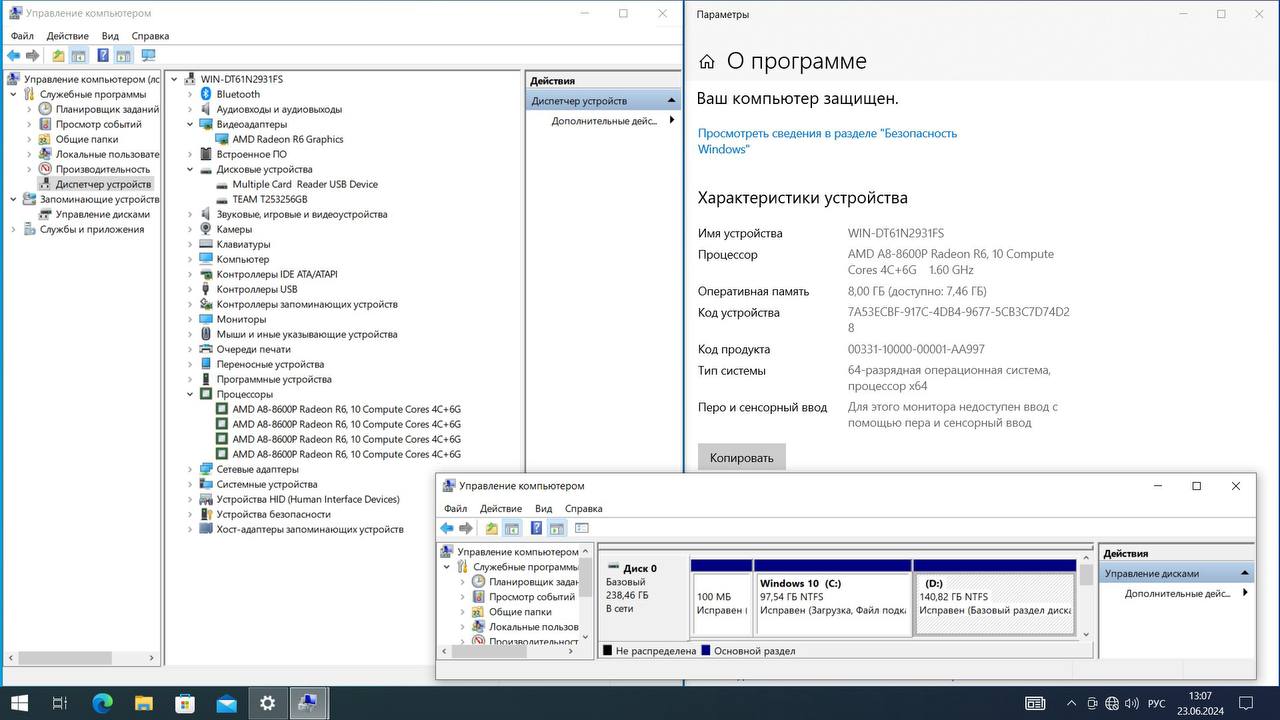Click the Клавиатуры category icon
The image size is (1280, 720).
207,244
